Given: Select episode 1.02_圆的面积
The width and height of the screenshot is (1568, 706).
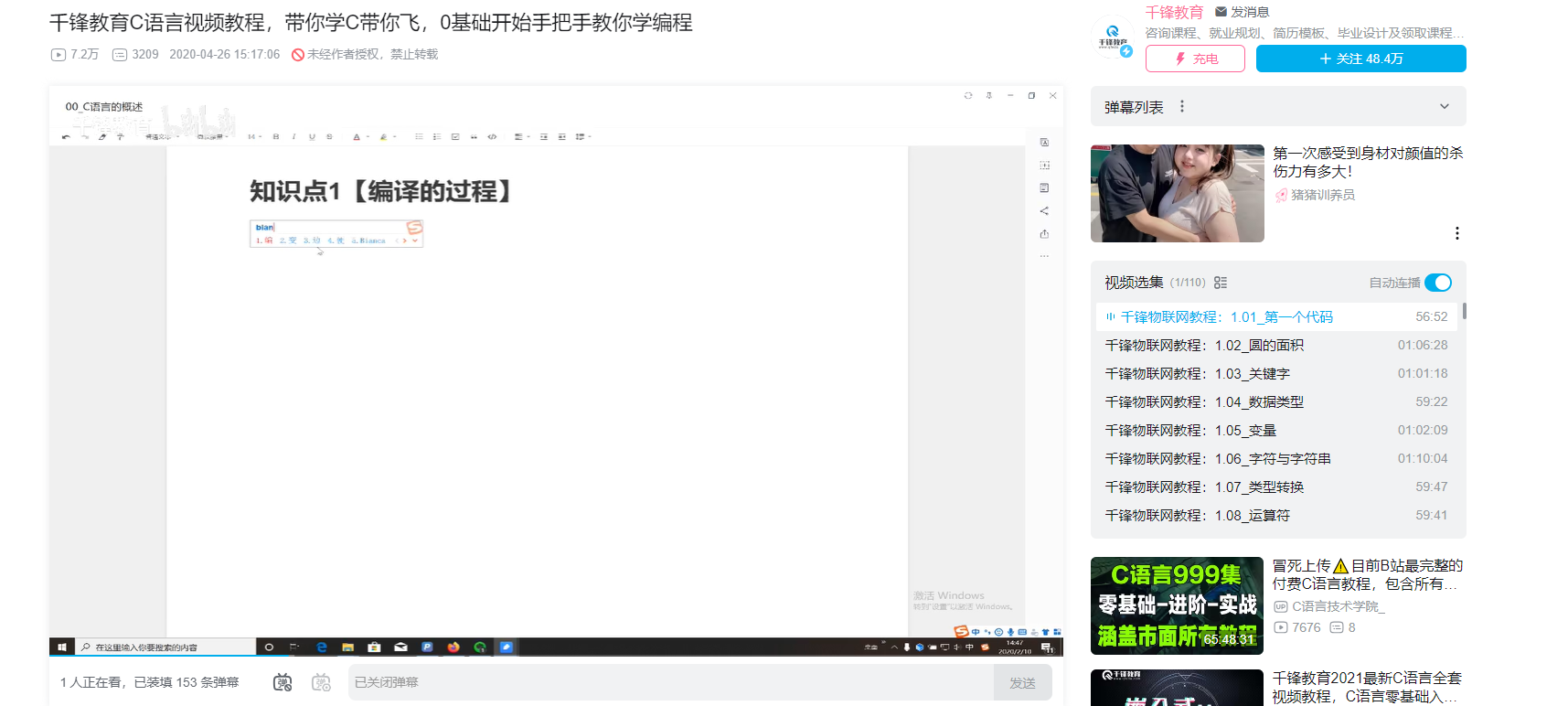Looking at the screenshot, I should point(1278,346).
